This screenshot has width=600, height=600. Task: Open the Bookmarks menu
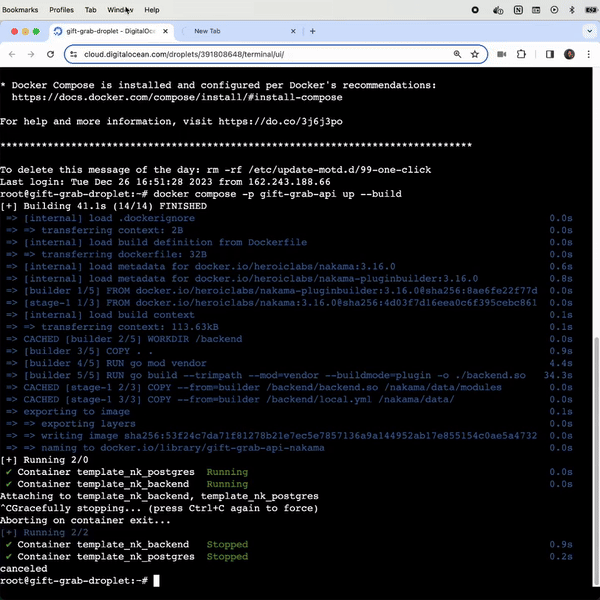coord(20,10)
